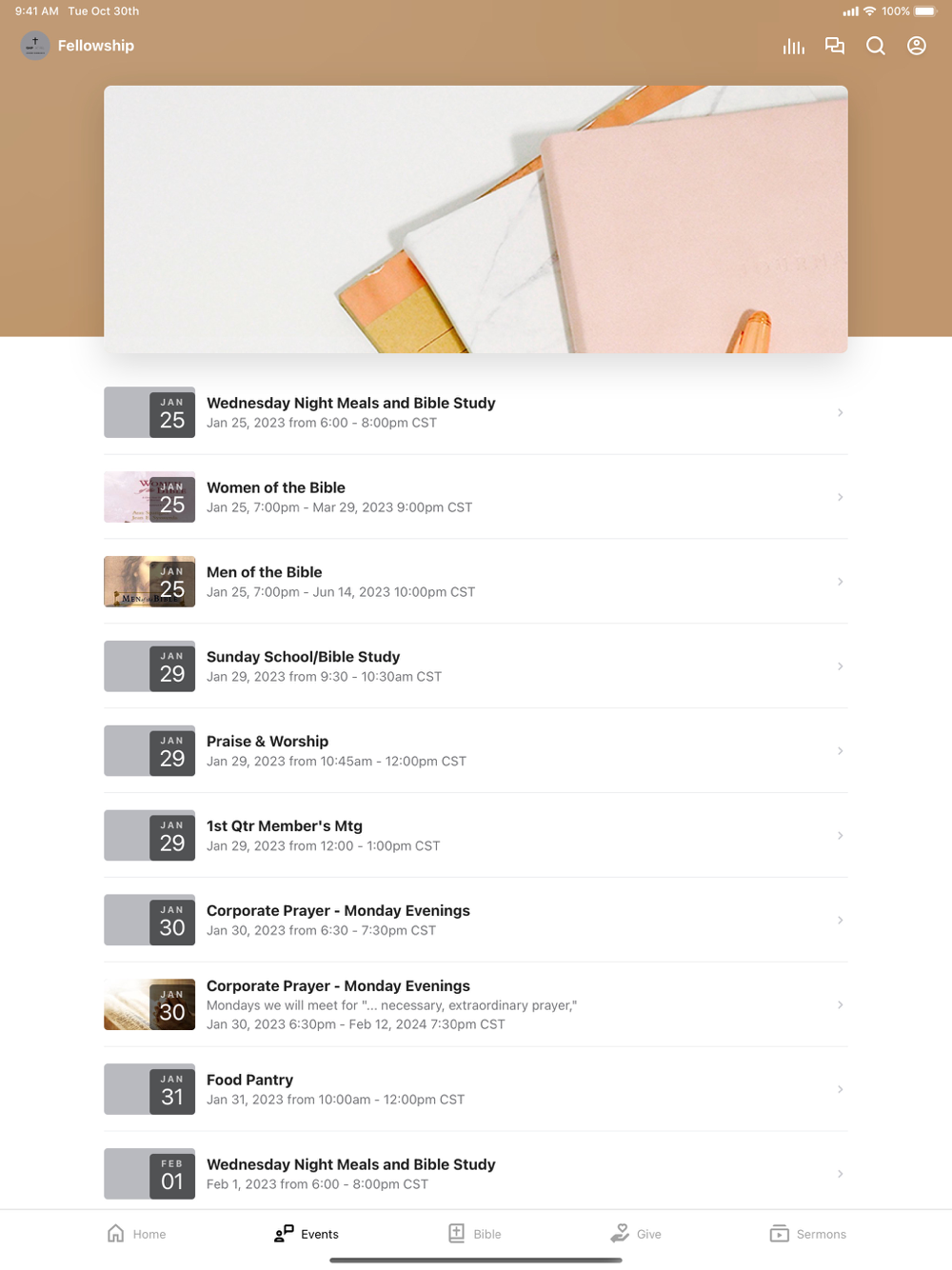Screen dimensions: 952x1270
Task: Open the Sermons tab icon
Action: click(x=779, y=1234)
